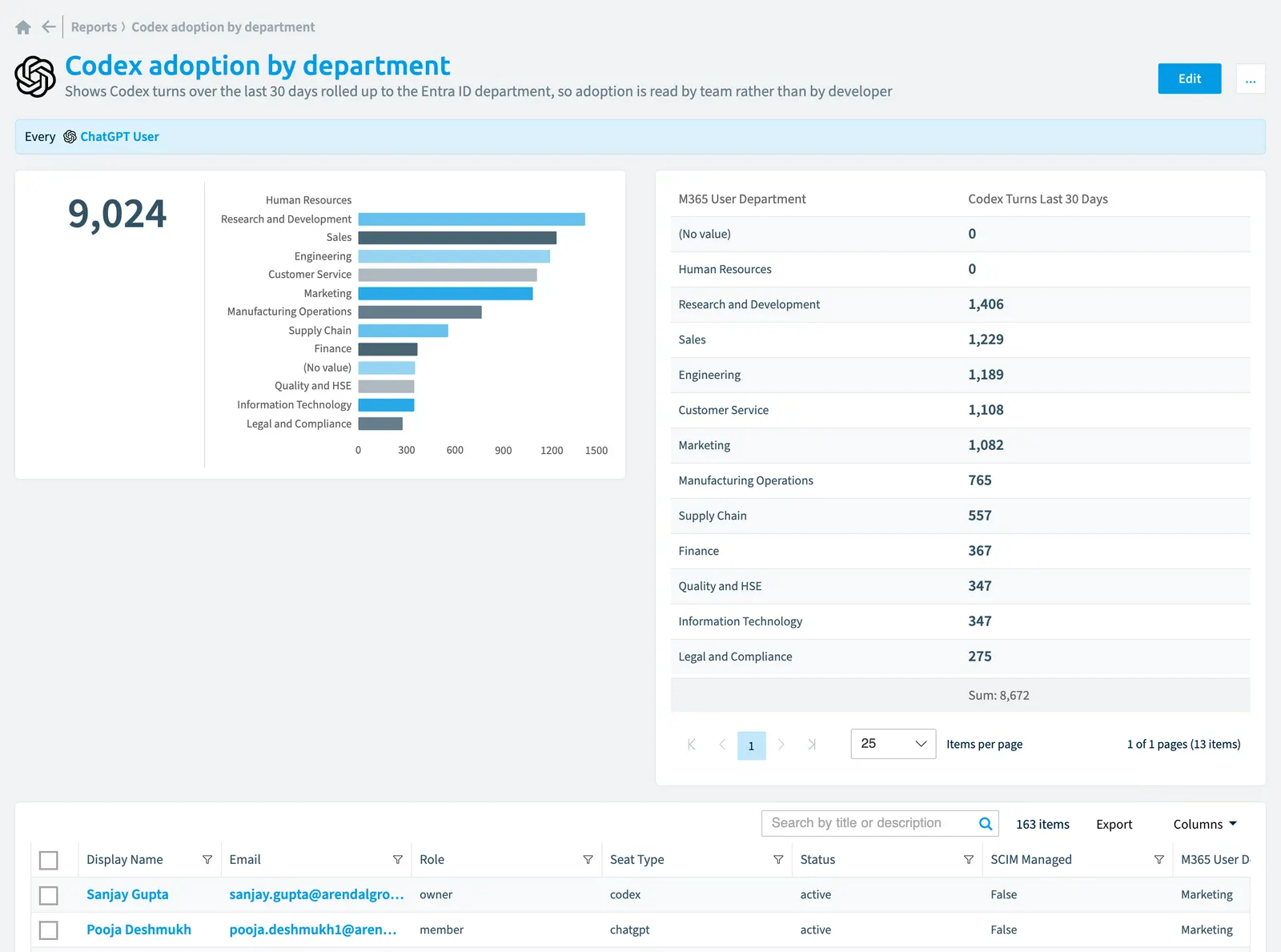
Task: Go to first page of department table
Action: (692, 745)
